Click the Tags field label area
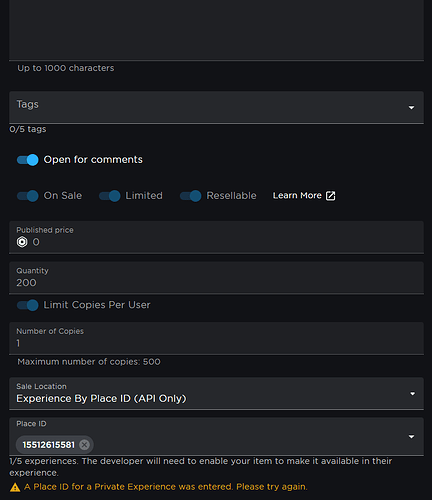The image size is (432, 500). point(28,104)
